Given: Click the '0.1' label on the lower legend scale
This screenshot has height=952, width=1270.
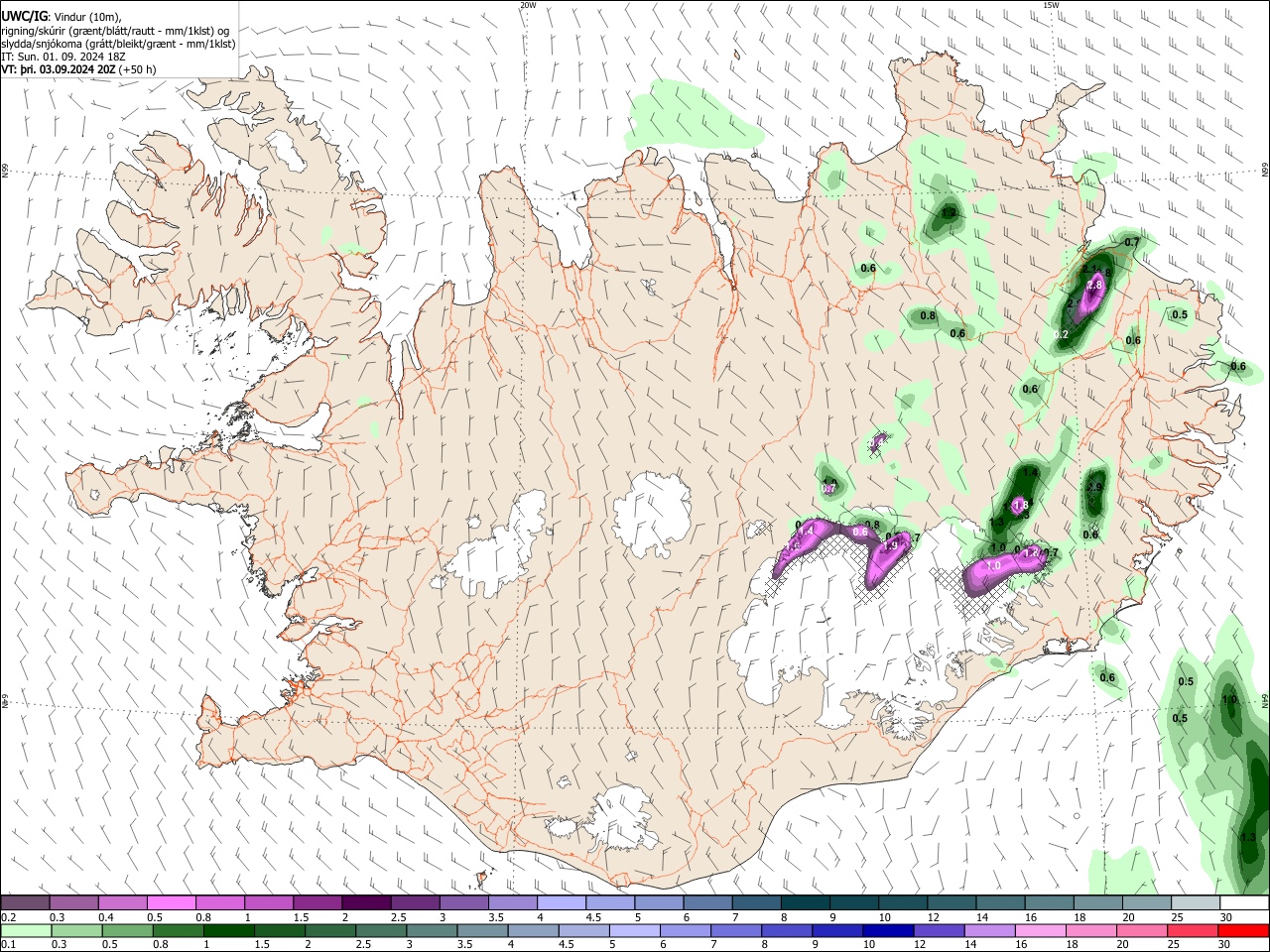Looking at the screenshot, I should 9,945.
